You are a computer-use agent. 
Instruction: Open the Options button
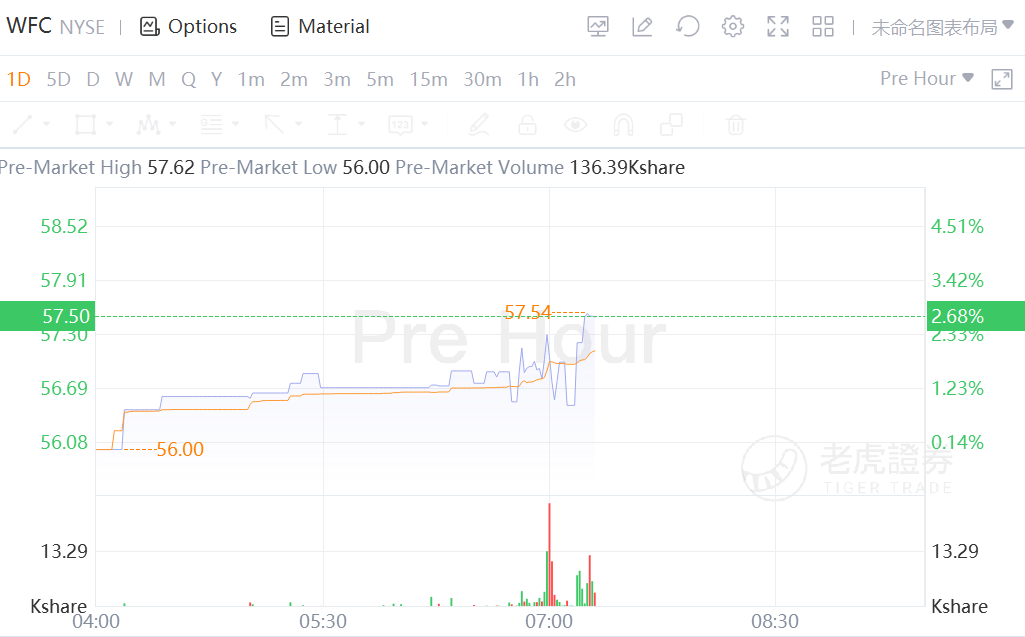189,27
